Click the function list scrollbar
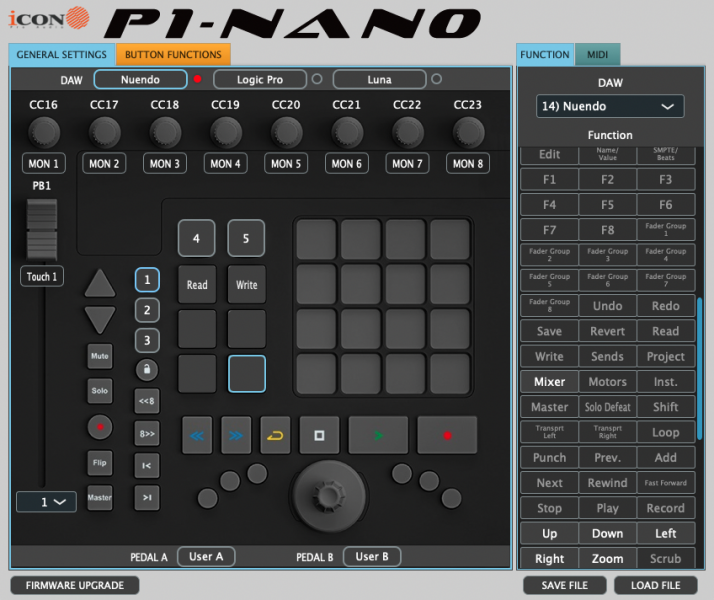The image size is (714, 600). pos(700,368)
